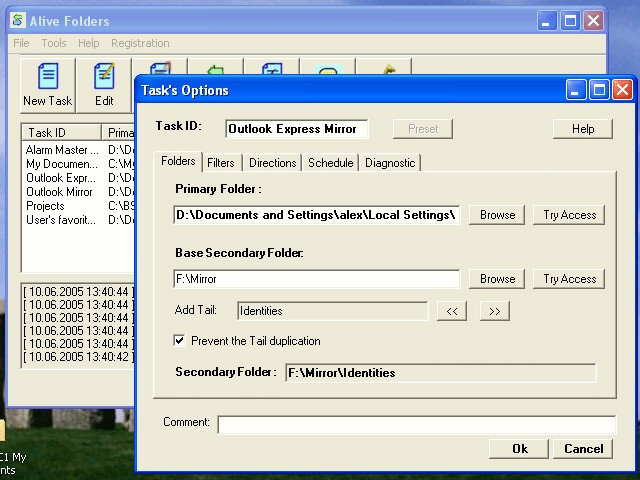
Task: Click the Ok button
Action: tap(519, 449)
